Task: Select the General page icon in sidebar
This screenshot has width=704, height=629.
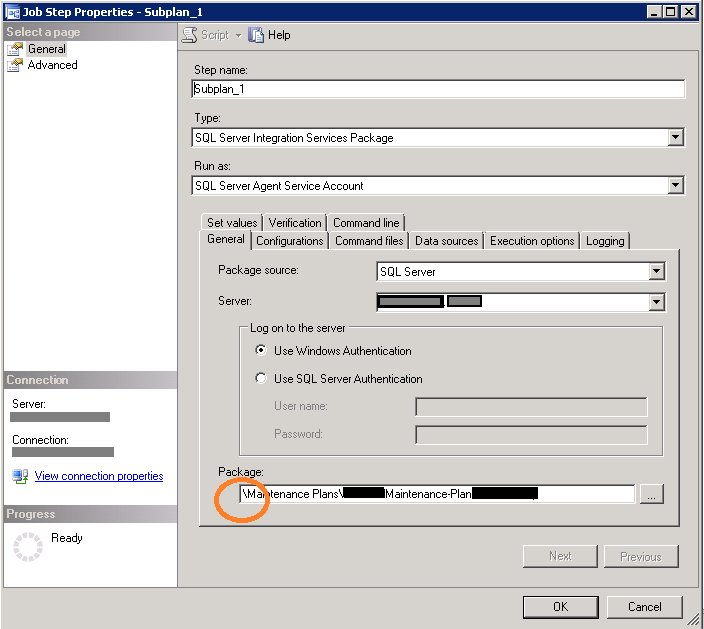Action: 14,49
